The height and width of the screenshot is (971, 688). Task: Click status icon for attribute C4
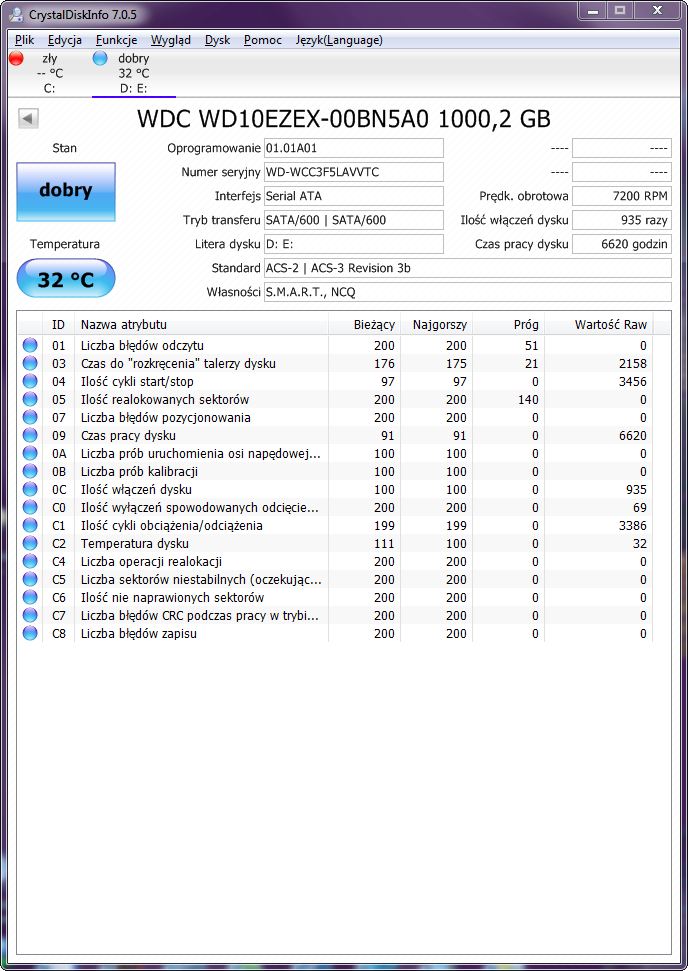click(30, 561)
